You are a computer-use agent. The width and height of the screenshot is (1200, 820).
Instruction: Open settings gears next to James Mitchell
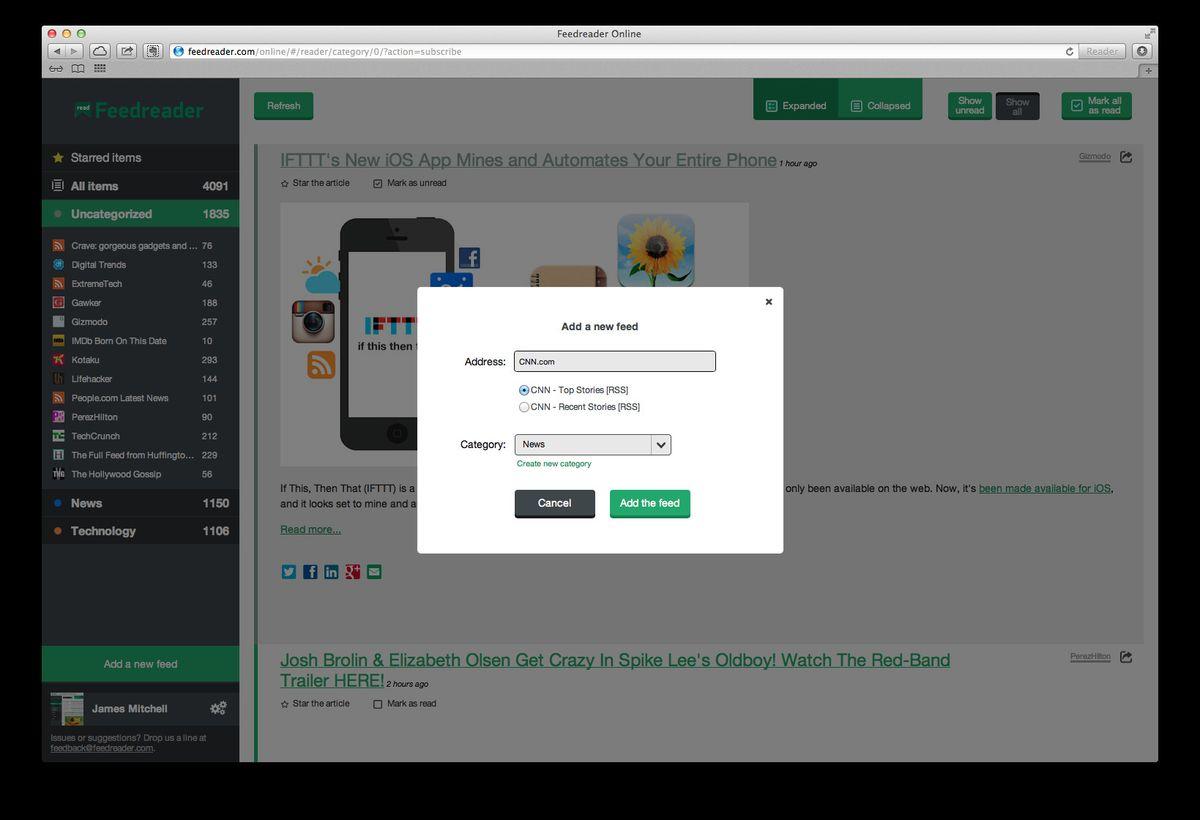pos(218,708)
